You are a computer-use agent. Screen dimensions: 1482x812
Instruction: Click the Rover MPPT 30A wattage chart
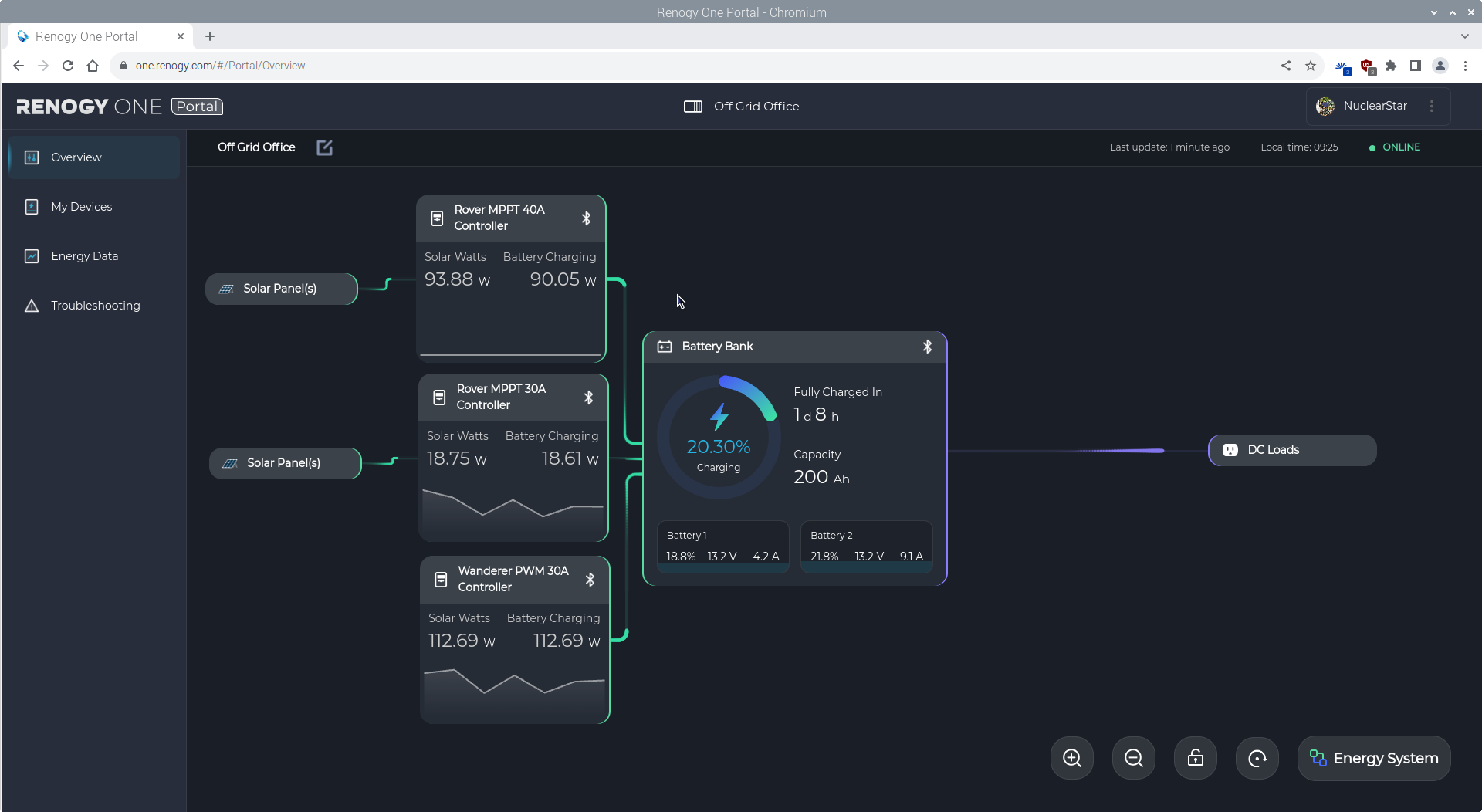(513, 513)
